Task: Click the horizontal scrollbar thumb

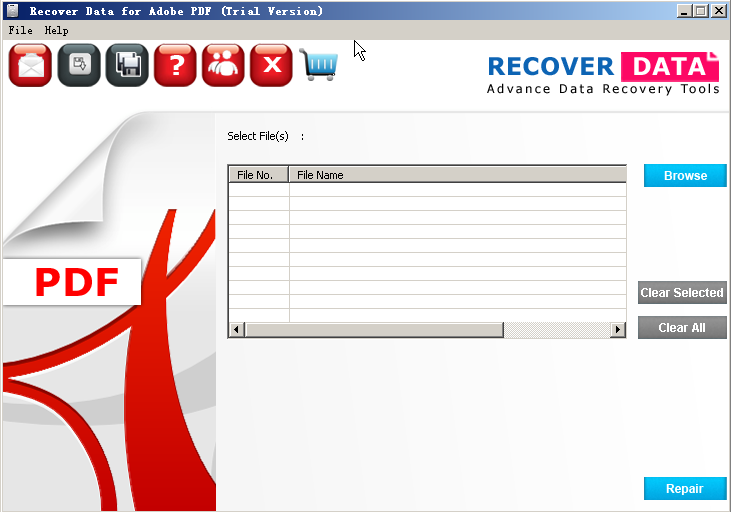Action: (374, 330)
